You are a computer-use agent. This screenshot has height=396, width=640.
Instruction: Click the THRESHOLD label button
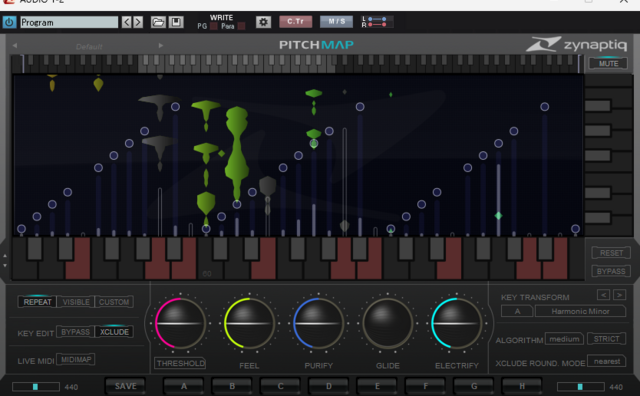[x=180, y=363]
